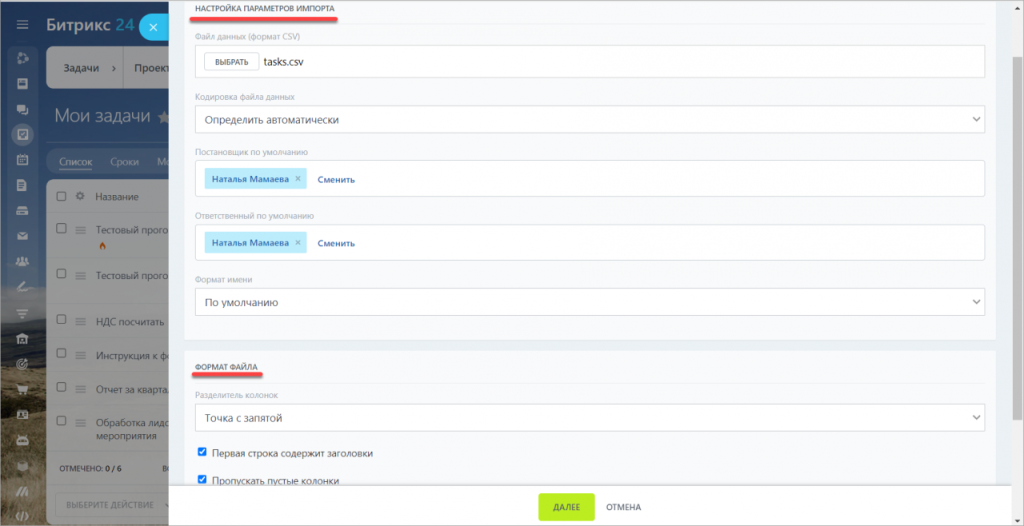Remove Наталья Мамаева from Ответственный field

(298, 242)
